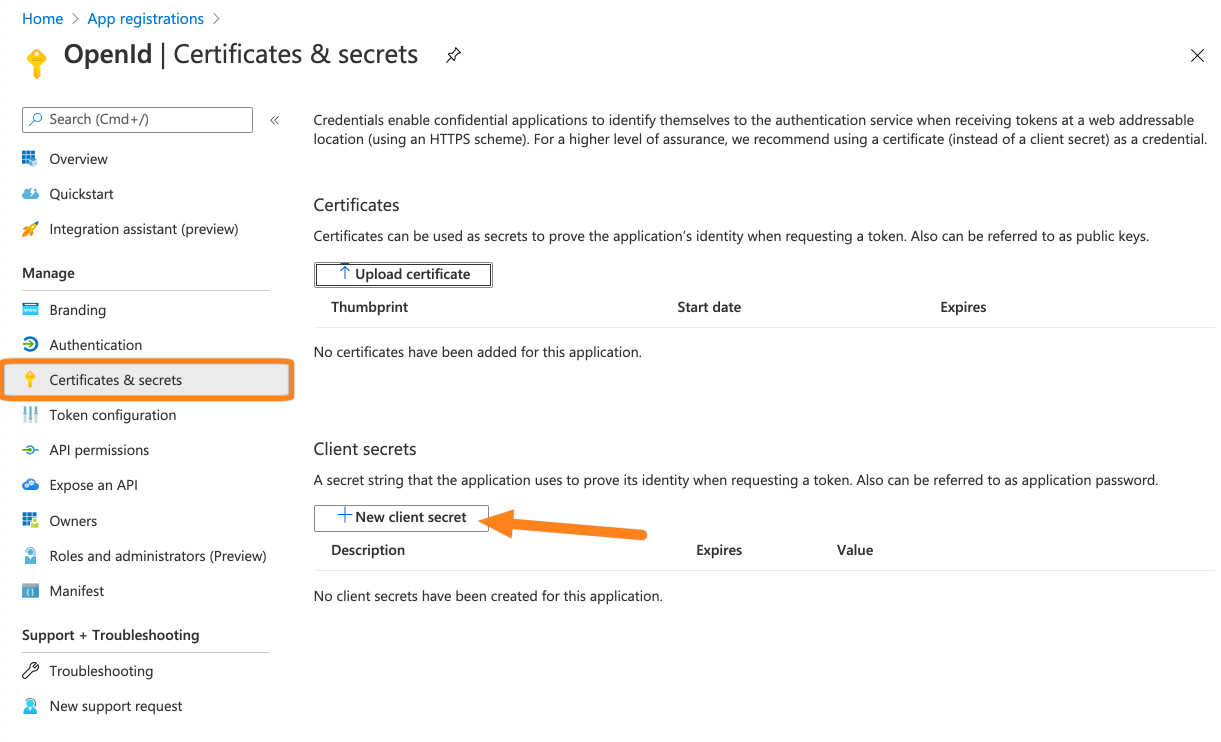Screen dimensions: 1221x742
Task: Click the Authentication icon
Action: [30, 345]
